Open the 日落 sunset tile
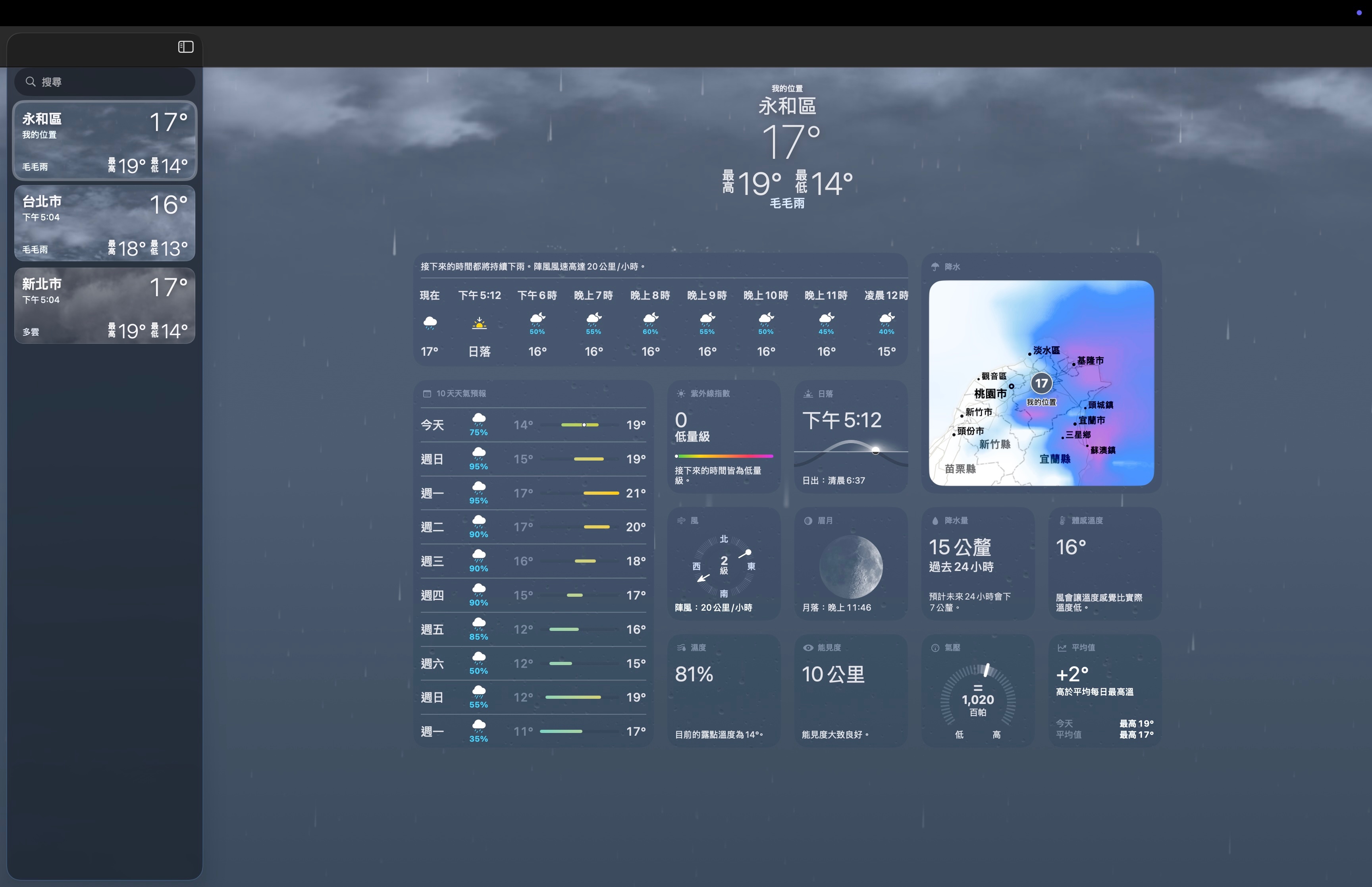 click(851, 437)
